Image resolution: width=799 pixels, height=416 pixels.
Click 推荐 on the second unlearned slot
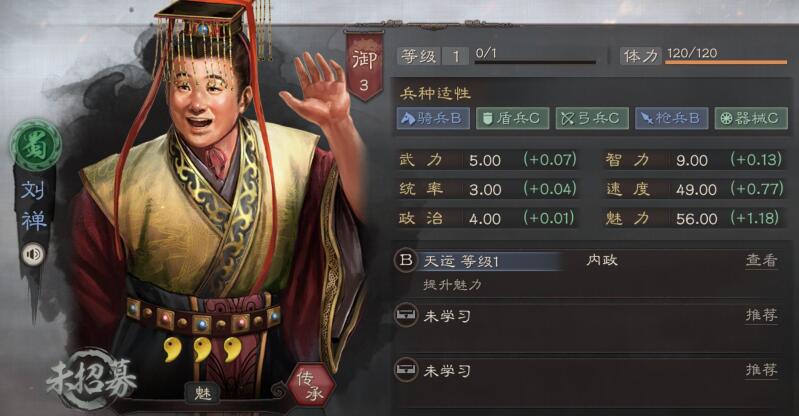coord(761,370)
